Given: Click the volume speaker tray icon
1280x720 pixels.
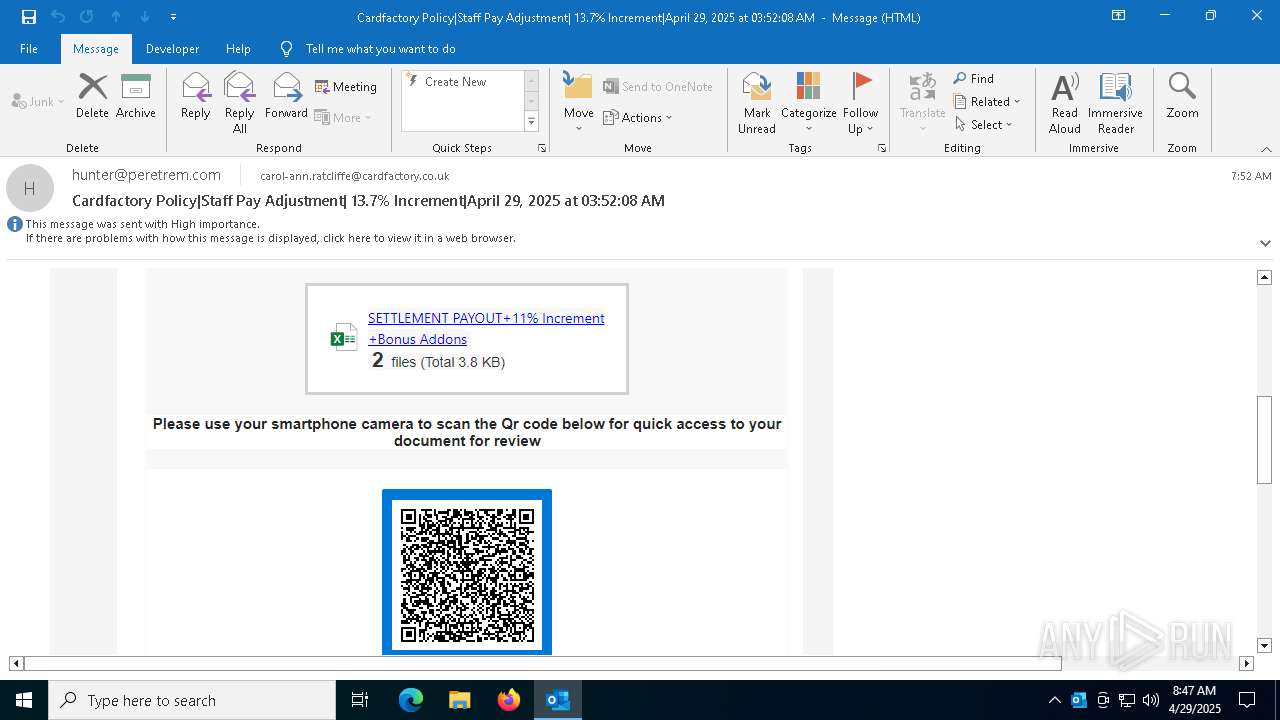Looking at the screenshot, I should [1151, 700].
